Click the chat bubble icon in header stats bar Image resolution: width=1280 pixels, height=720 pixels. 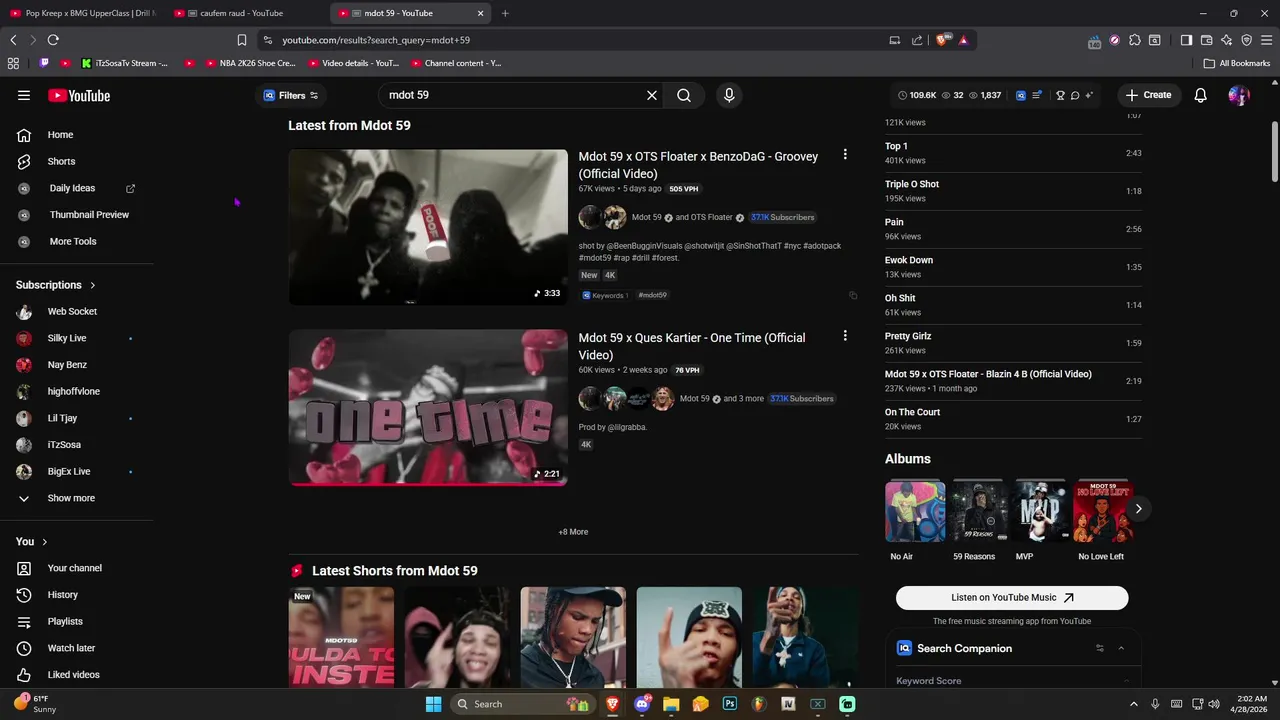[x=1075, y=96]
